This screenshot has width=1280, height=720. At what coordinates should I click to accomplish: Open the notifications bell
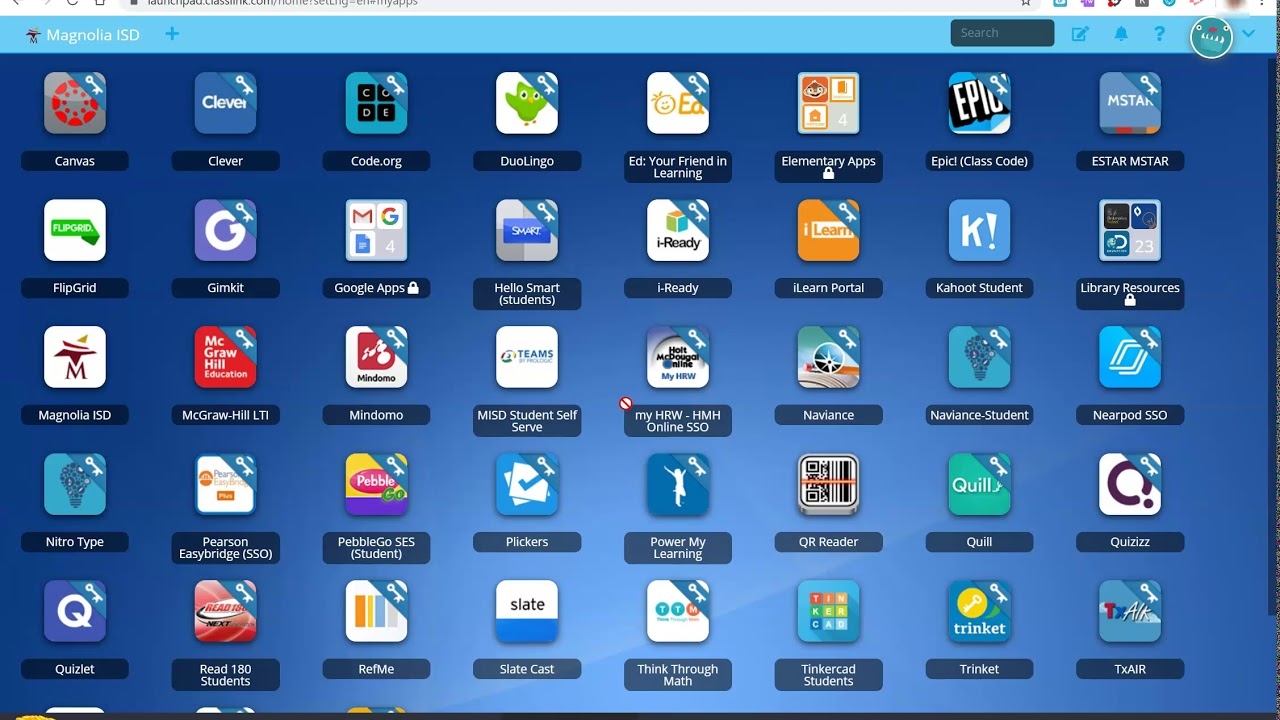click(1121, 33)
